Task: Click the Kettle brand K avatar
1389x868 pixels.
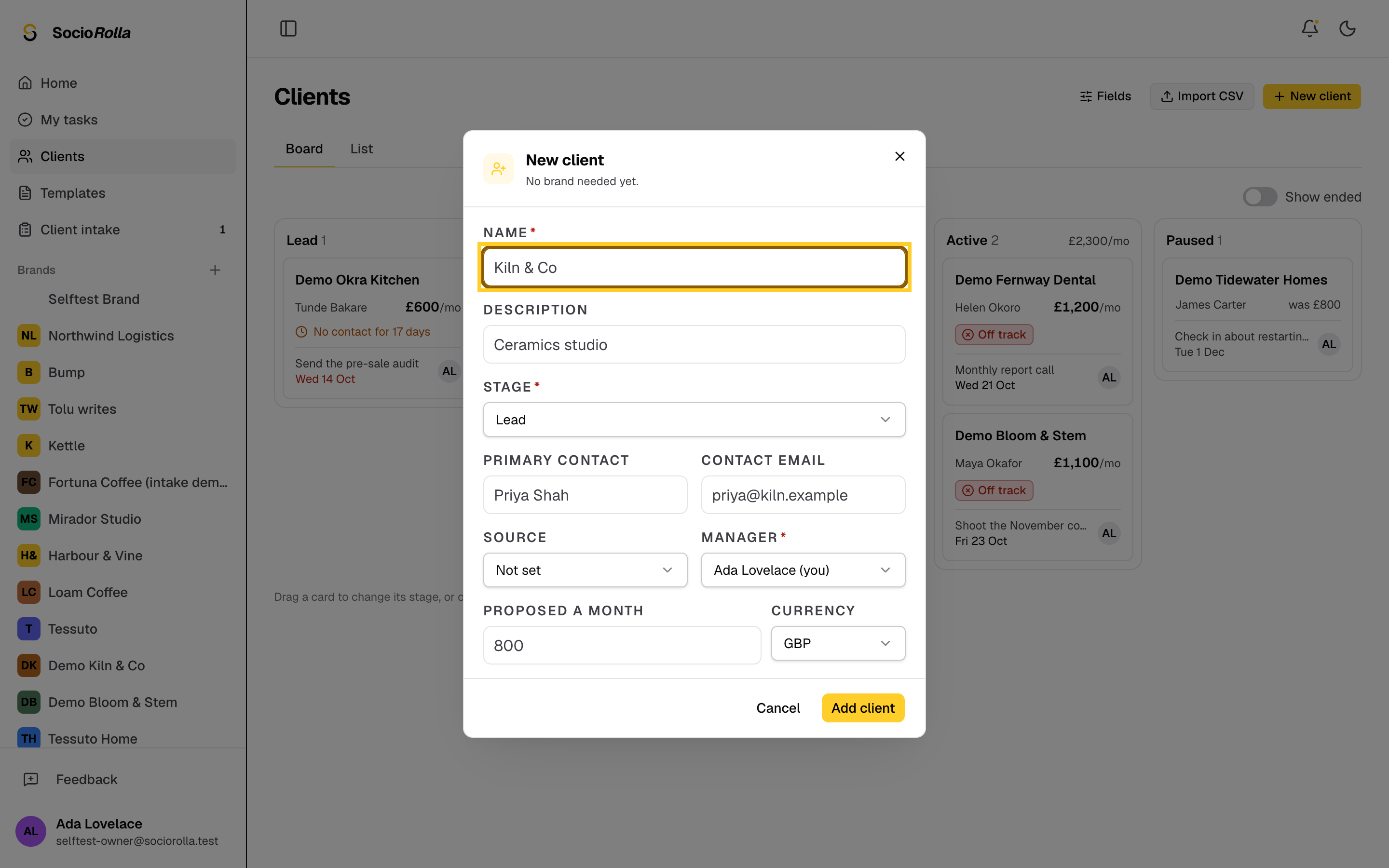Action: coord(29,446)
